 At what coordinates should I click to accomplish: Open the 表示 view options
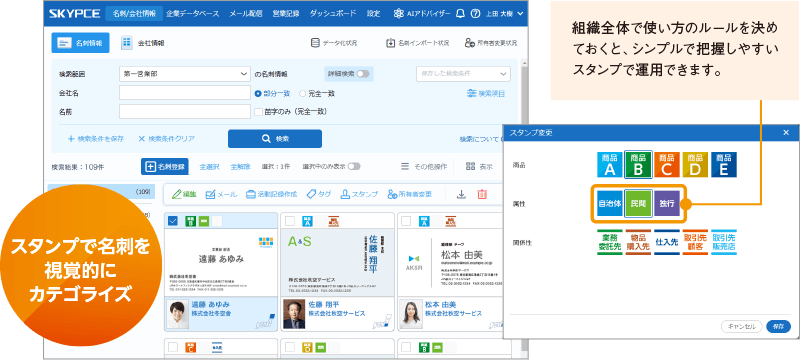479,166
